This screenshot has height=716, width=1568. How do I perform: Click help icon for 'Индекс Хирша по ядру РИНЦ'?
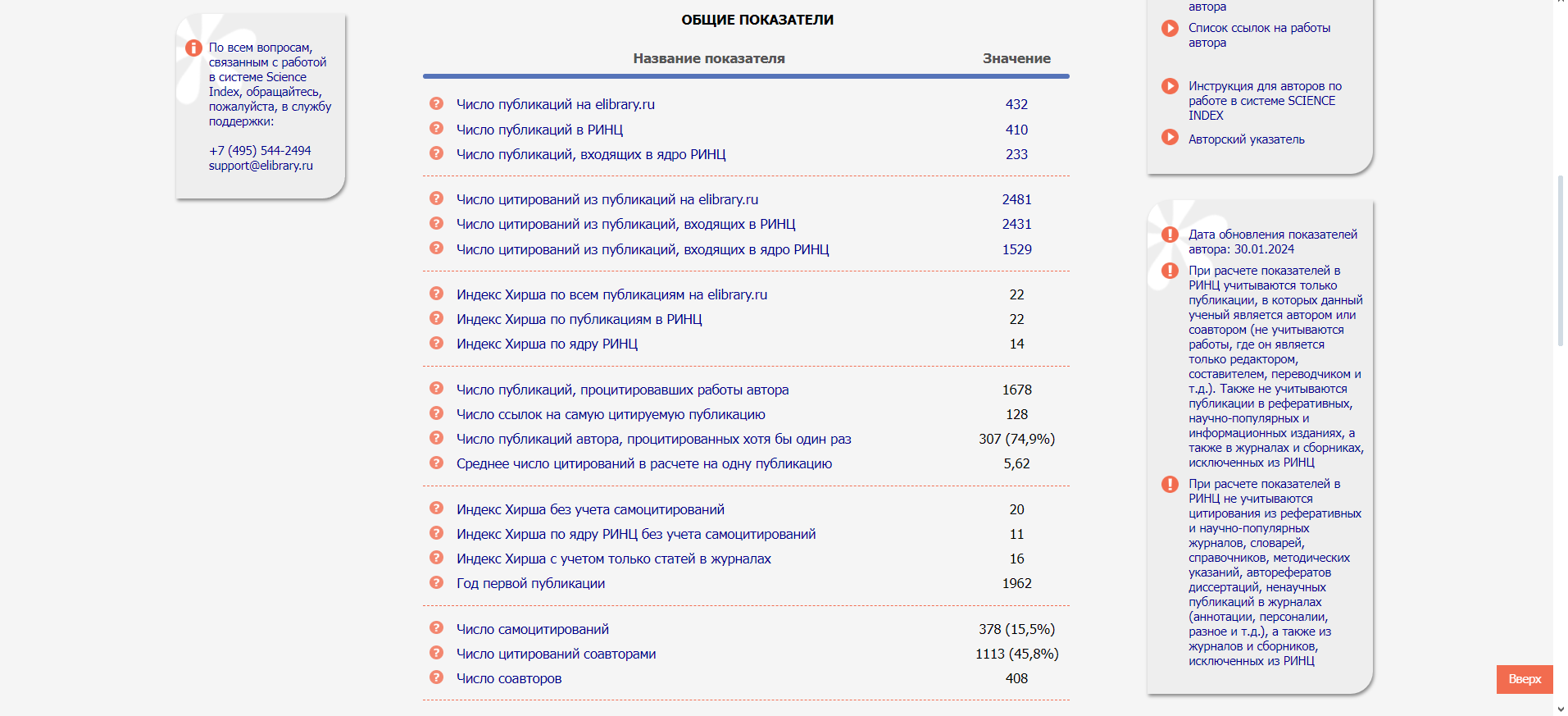coord(437,343)
